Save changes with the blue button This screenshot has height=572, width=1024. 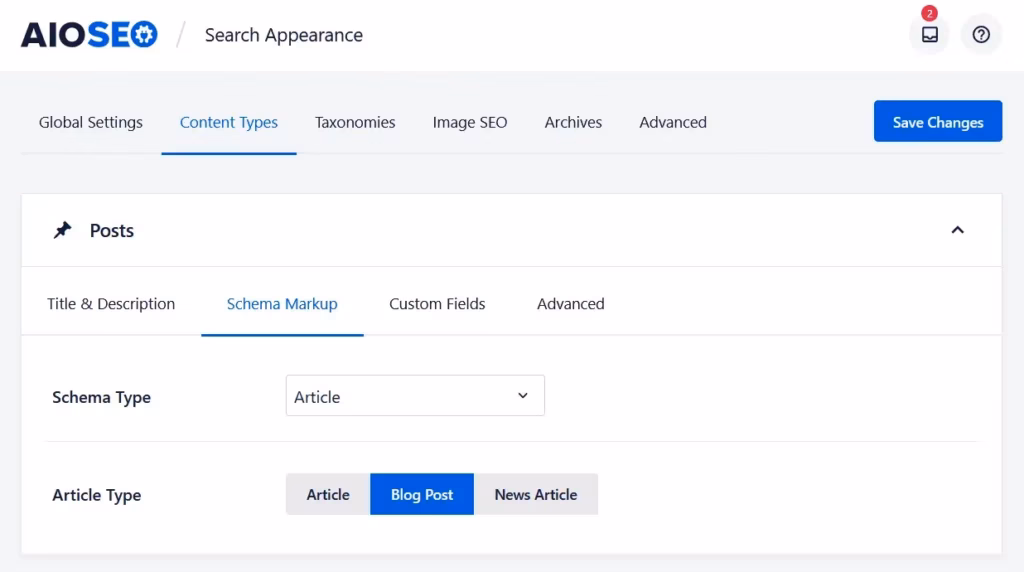tap(937, 122)
